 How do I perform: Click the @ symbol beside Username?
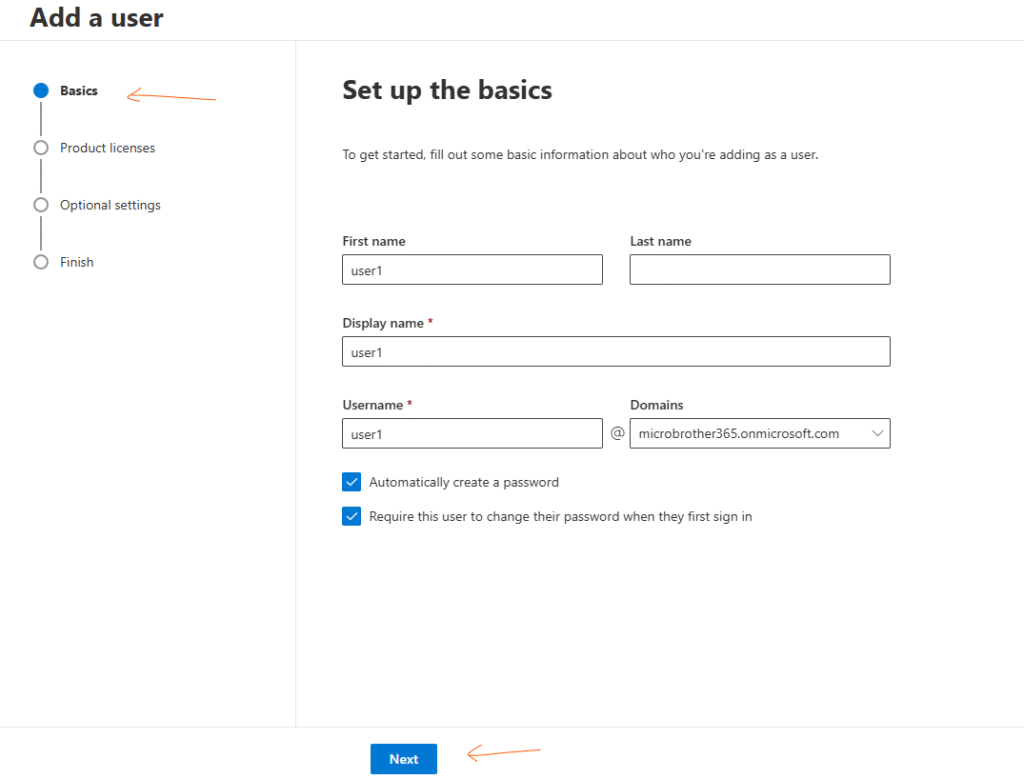[617, 433]
